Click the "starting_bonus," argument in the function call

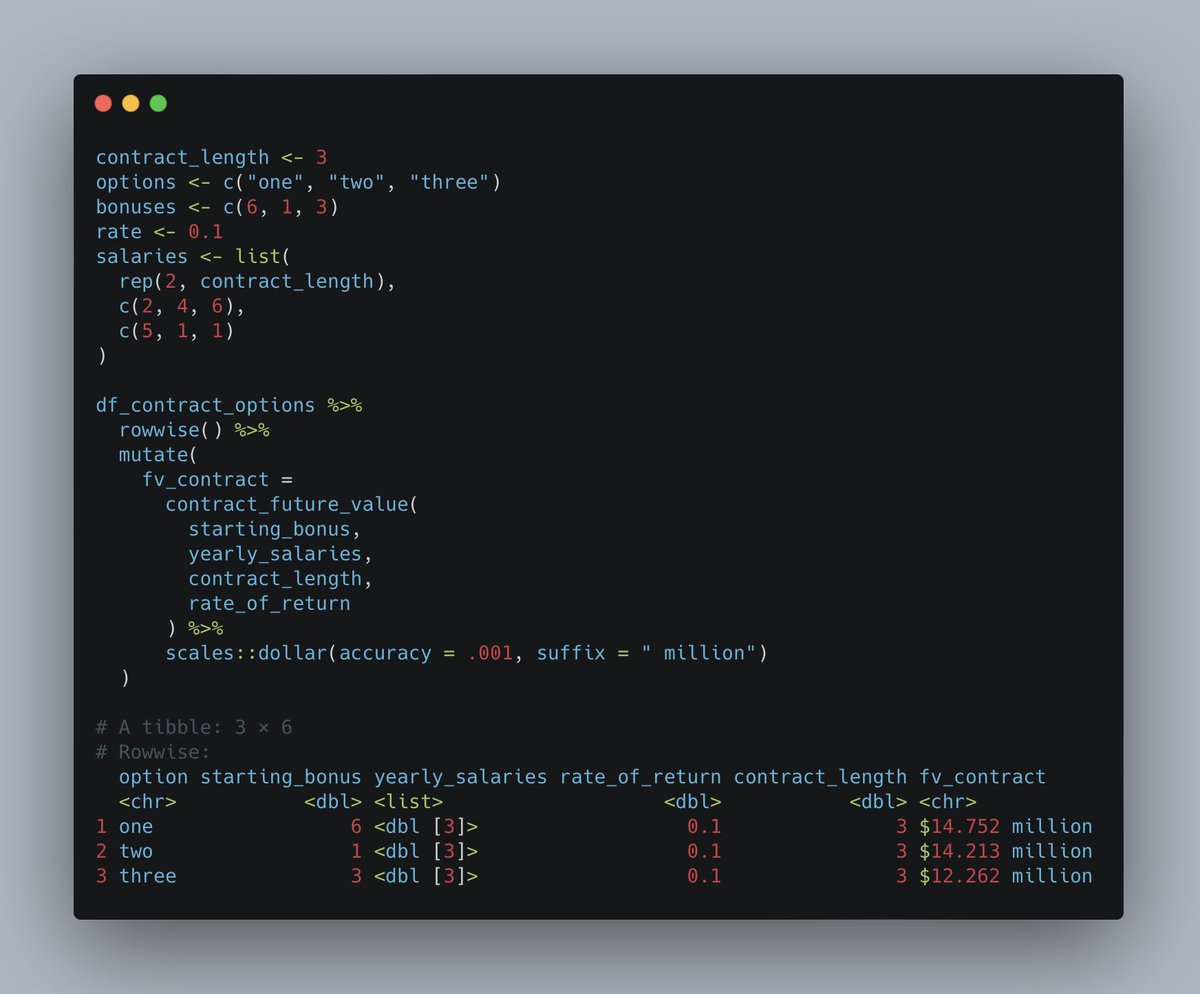click(x=275, y=529)
